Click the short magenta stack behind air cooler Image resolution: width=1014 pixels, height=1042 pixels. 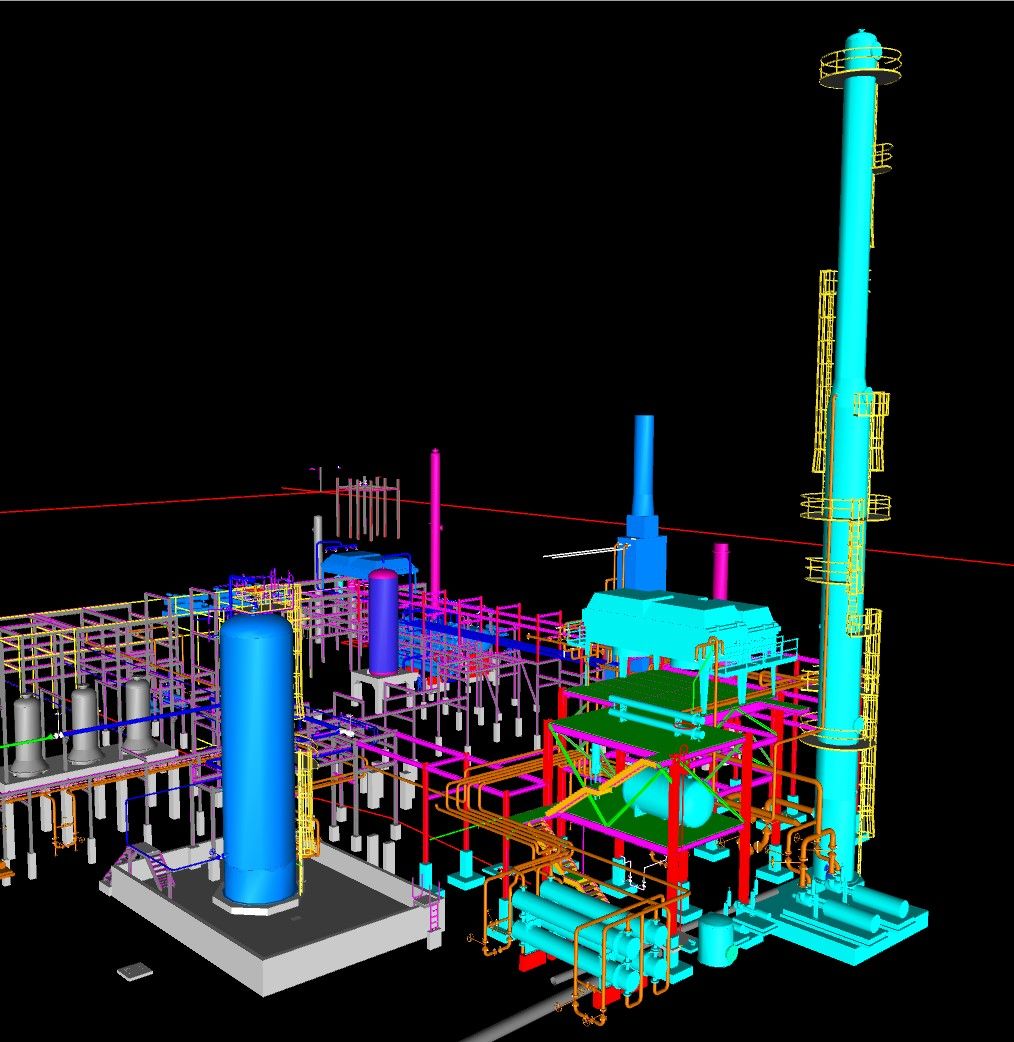coord(720,570)
